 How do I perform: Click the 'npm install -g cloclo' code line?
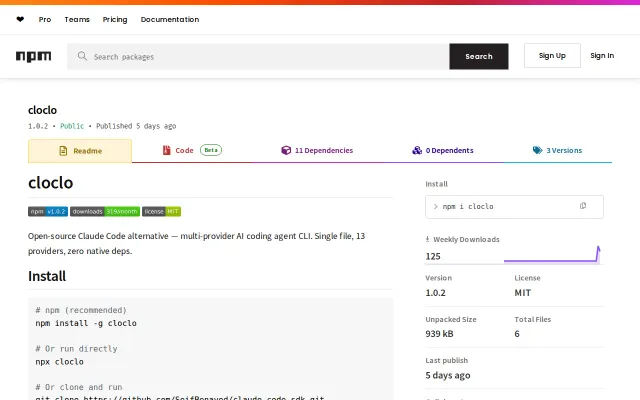(x=86, y=323)
